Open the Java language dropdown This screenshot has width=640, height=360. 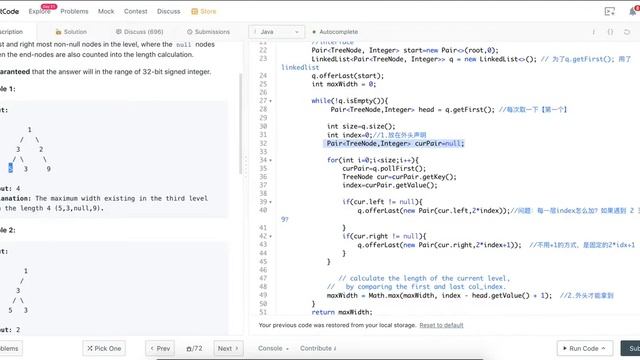click(x=276, y=32)
